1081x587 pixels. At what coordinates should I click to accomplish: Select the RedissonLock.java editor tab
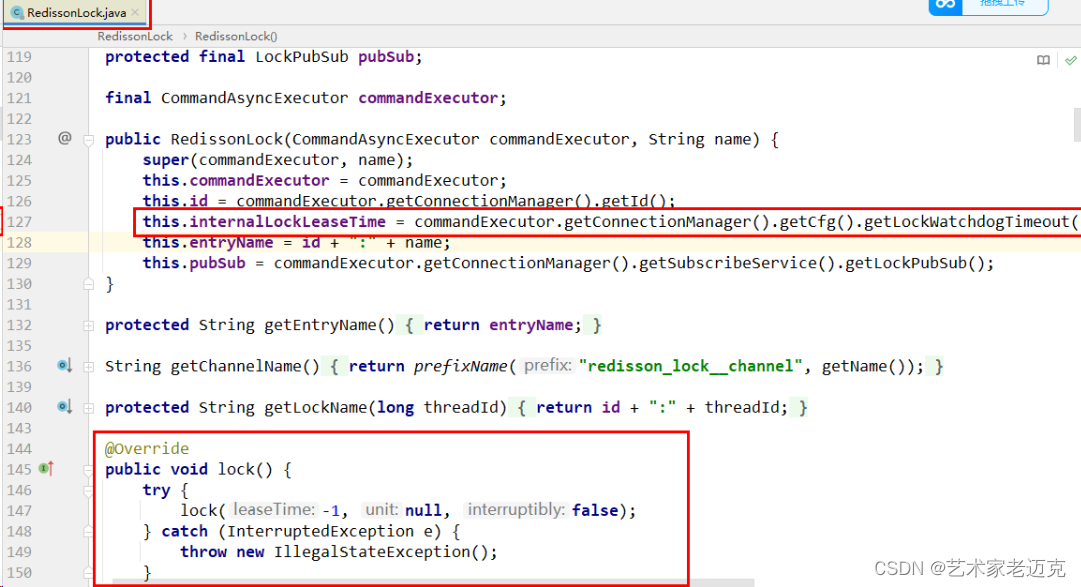point(75,12)
